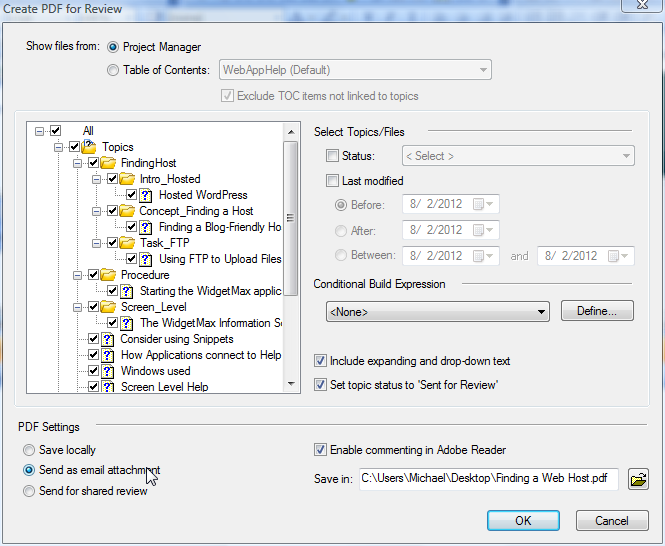Collapse the All tree root node

point(39,131)
